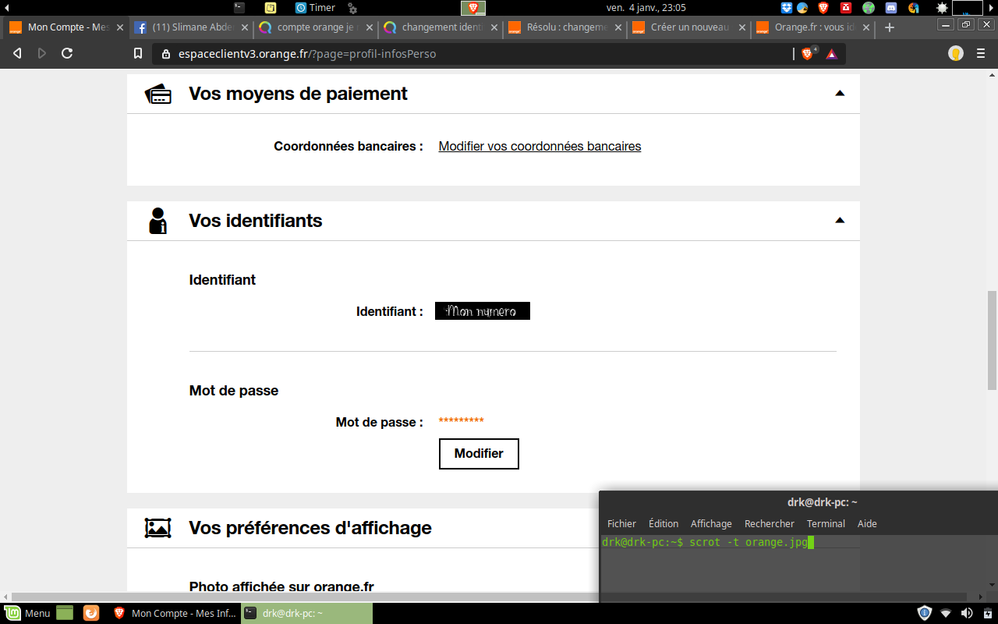This screenshot has width=998, height=624.
Task: Open the Linux Mint Menu button
Action: 27,613
